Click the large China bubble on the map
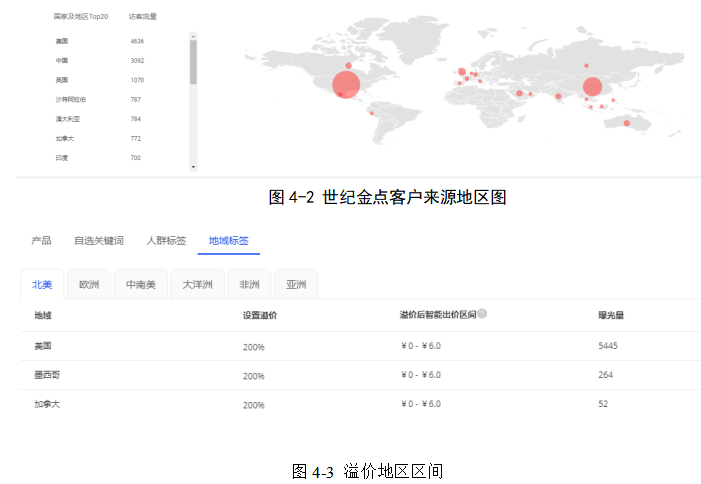Image resolution: width=701 pixels, height=484 pixels. (x=592, y=87)
